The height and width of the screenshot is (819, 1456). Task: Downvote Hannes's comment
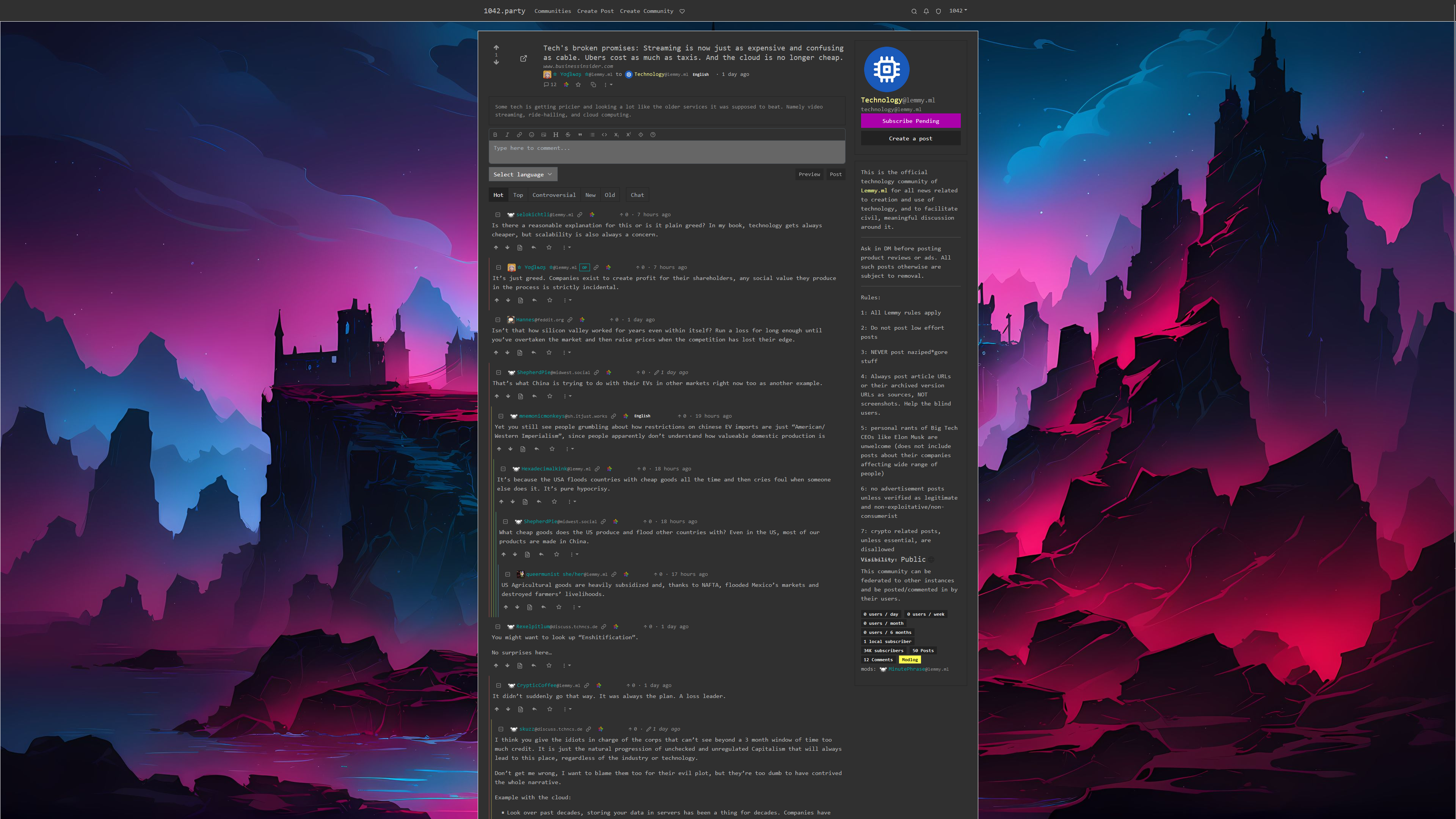508,352
